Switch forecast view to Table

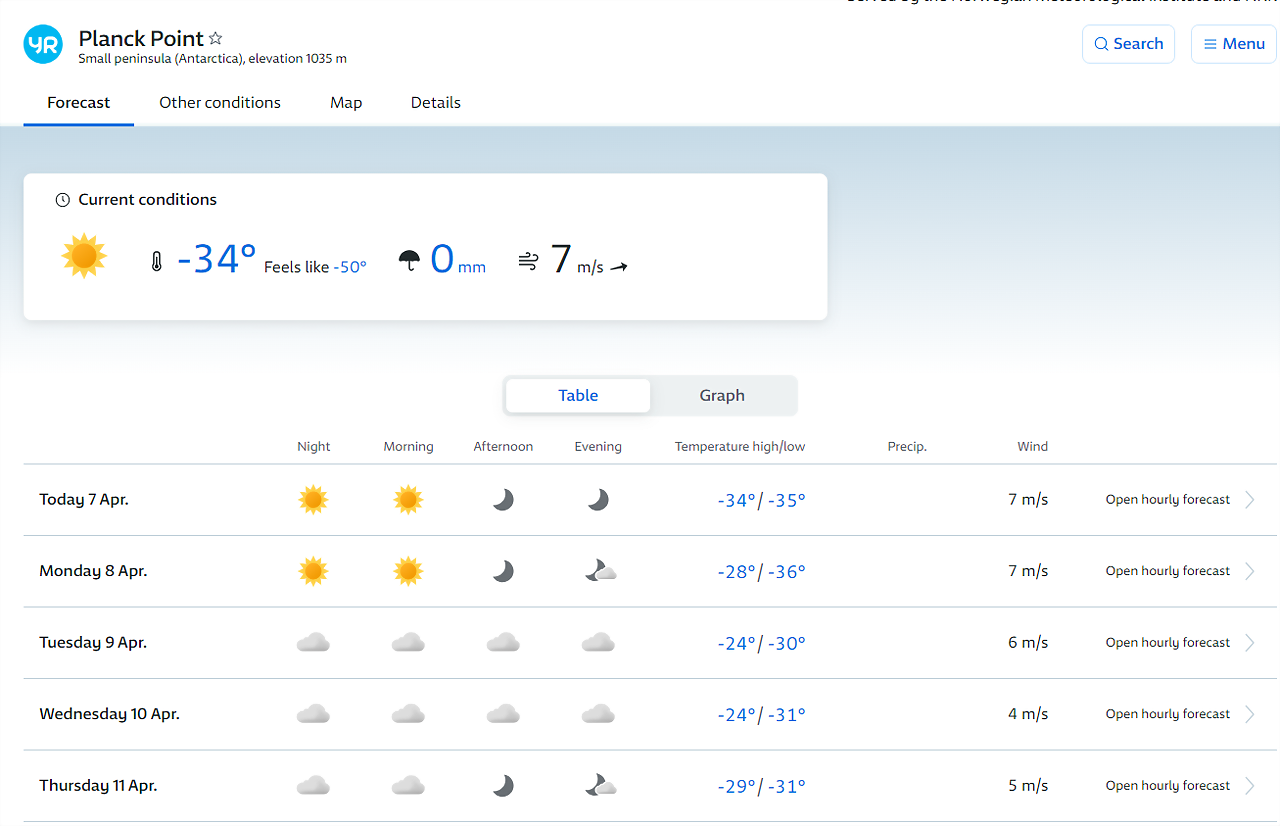point(578,395)
